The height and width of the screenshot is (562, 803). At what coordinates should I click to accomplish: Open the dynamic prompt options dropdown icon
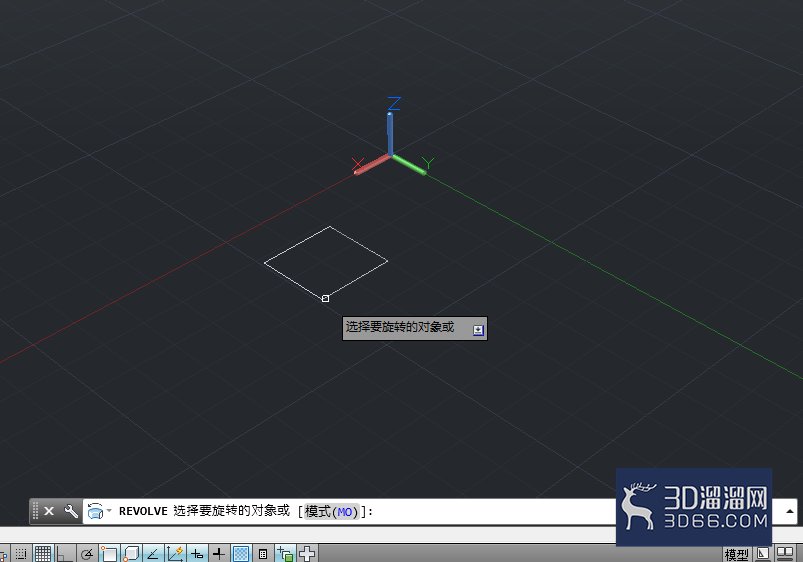coord(478,330)
